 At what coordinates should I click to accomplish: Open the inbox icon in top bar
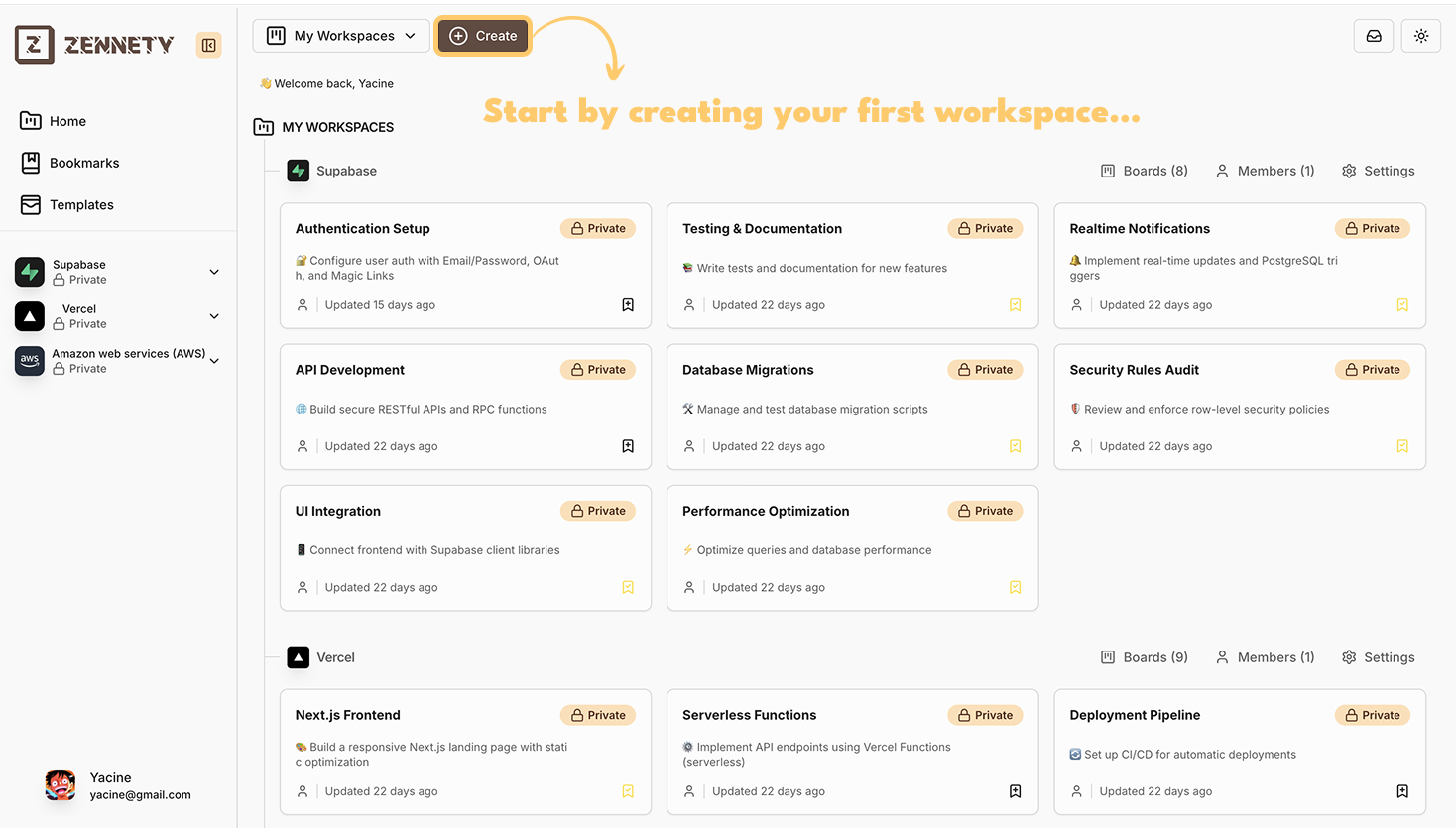pos(1374,36)
